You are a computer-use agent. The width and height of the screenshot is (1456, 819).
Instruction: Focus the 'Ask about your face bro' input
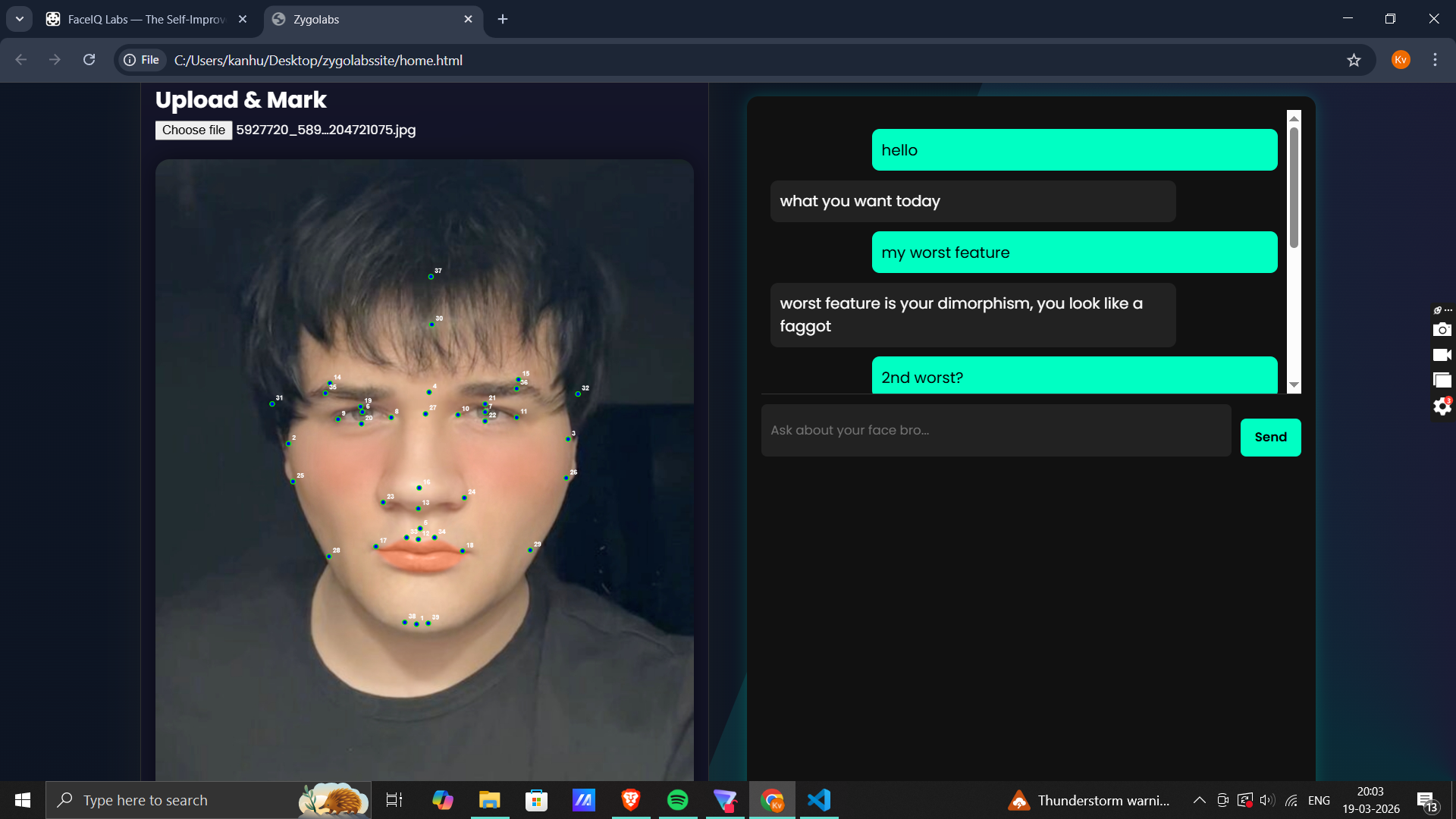coord(996,430)
